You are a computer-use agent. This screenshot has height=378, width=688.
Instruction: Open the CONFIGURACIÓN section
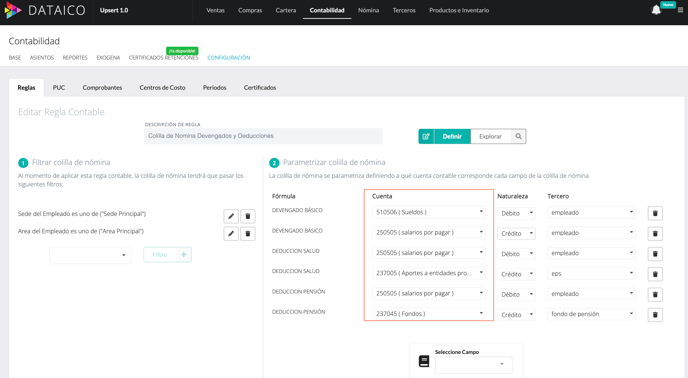click(229, 58)
